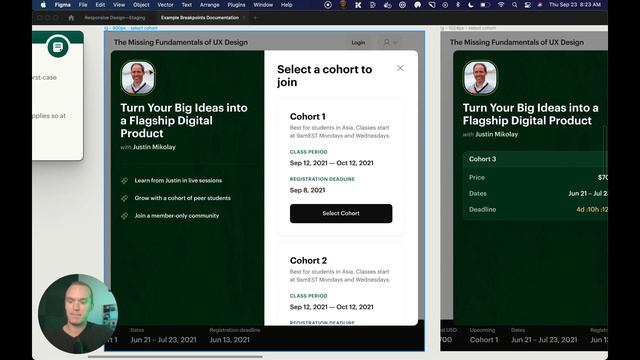Click 'Join a member-only community' icon
Image resolution: width=640 pixels, height=360 pixels.
coord(124,216)
